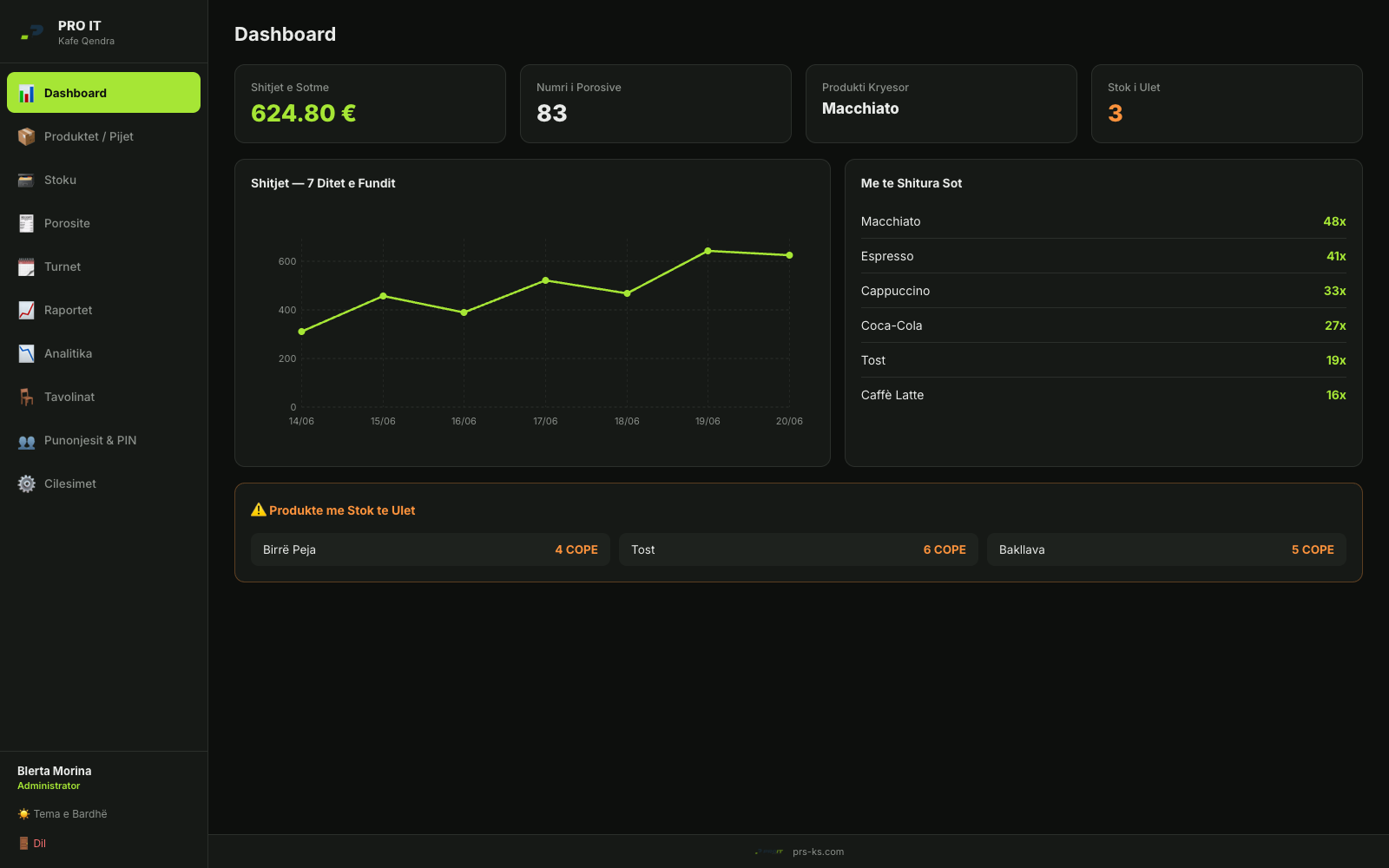
Task: Click the Blerta Morina user name
Action: coord(55,771)
